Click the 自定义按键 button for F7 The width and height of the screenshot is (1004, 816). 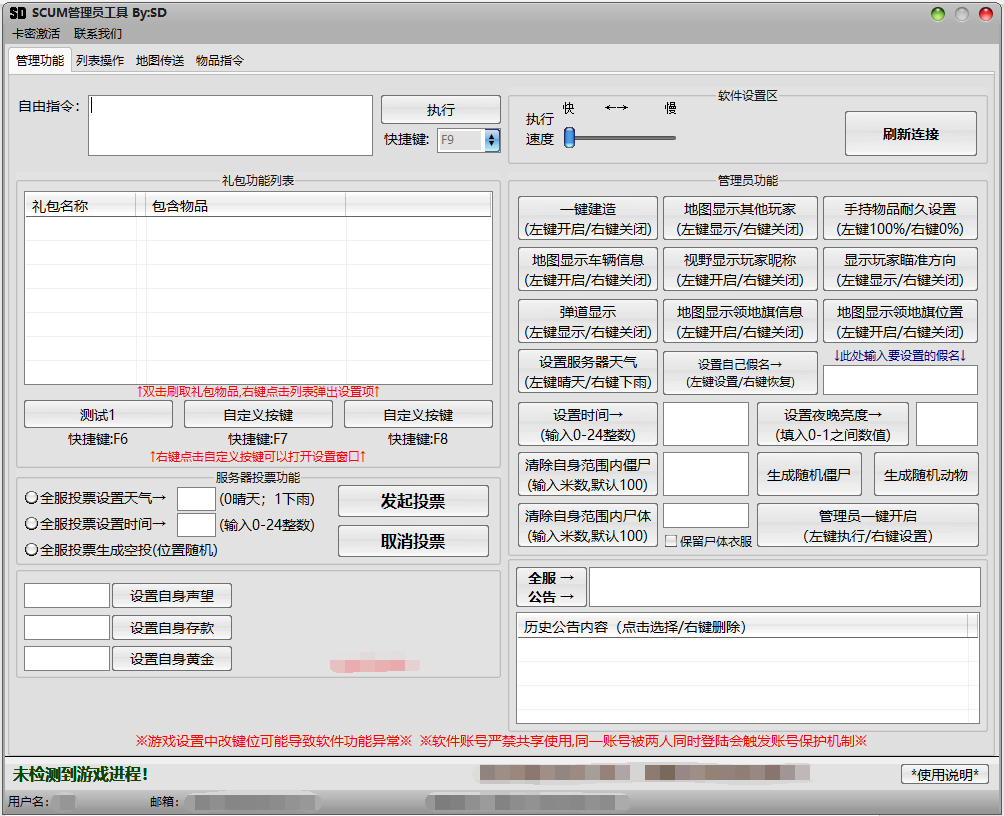[x=258, y=414]
